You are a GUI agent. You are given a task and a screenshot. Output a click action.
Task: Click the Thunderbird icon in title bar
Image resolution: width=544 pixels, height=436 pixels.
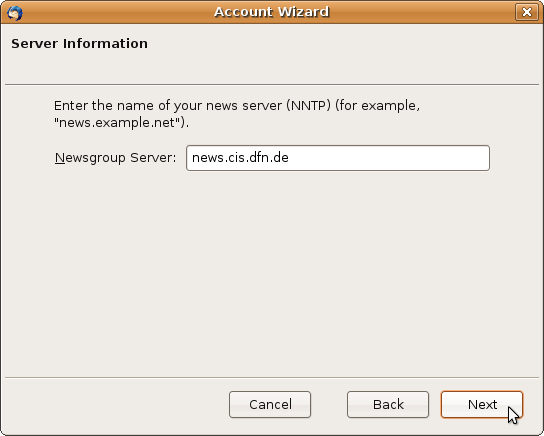pyautogui.click(x=15, y=13)
